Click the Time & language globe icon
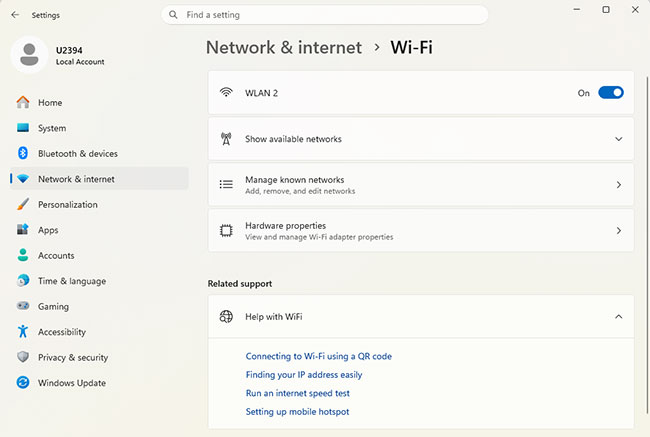The width and height of the screenshot is (650, 437). (x=23, y=280)
